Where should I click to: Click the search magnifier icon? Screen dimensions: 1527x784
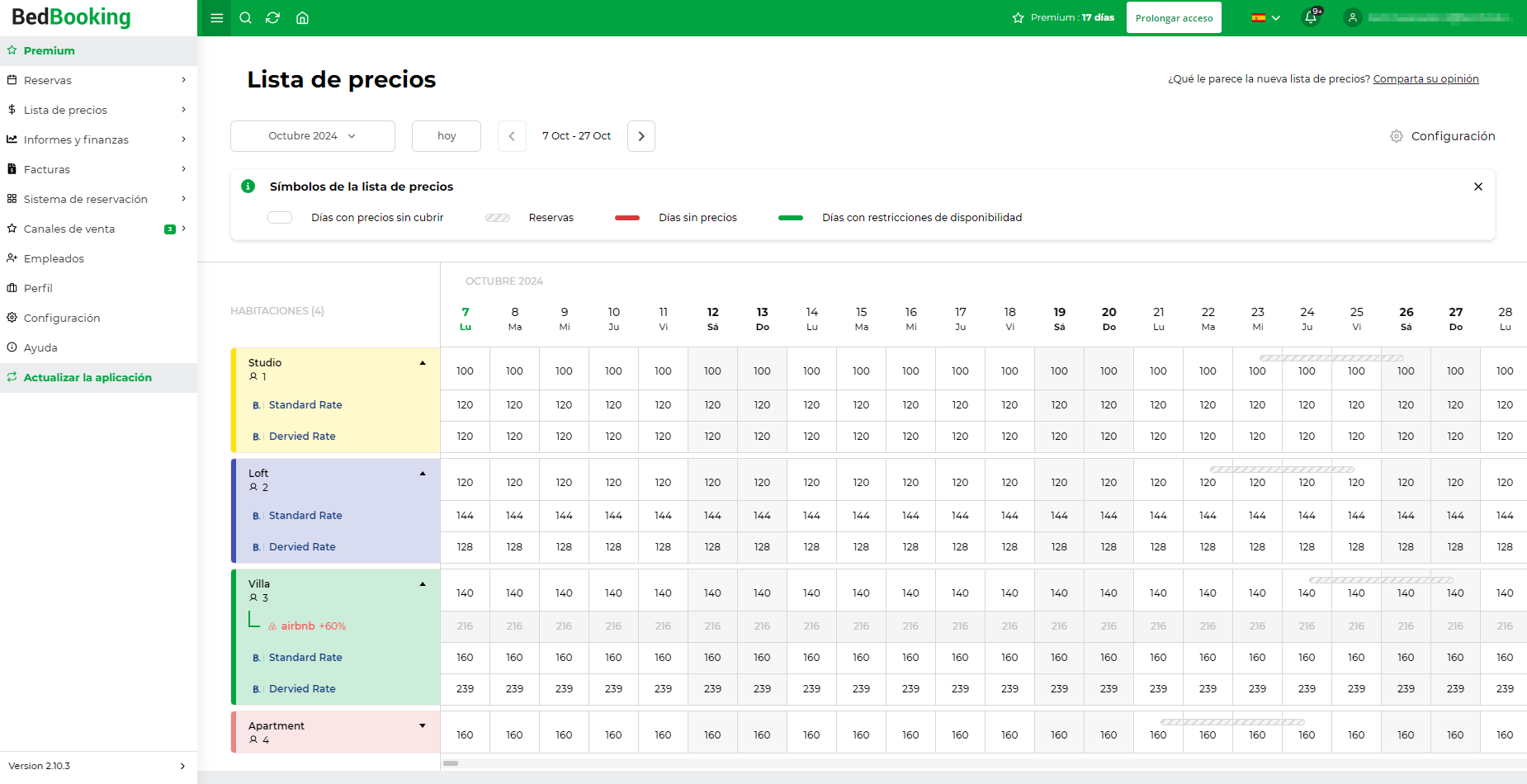click(x=245, y=18)
